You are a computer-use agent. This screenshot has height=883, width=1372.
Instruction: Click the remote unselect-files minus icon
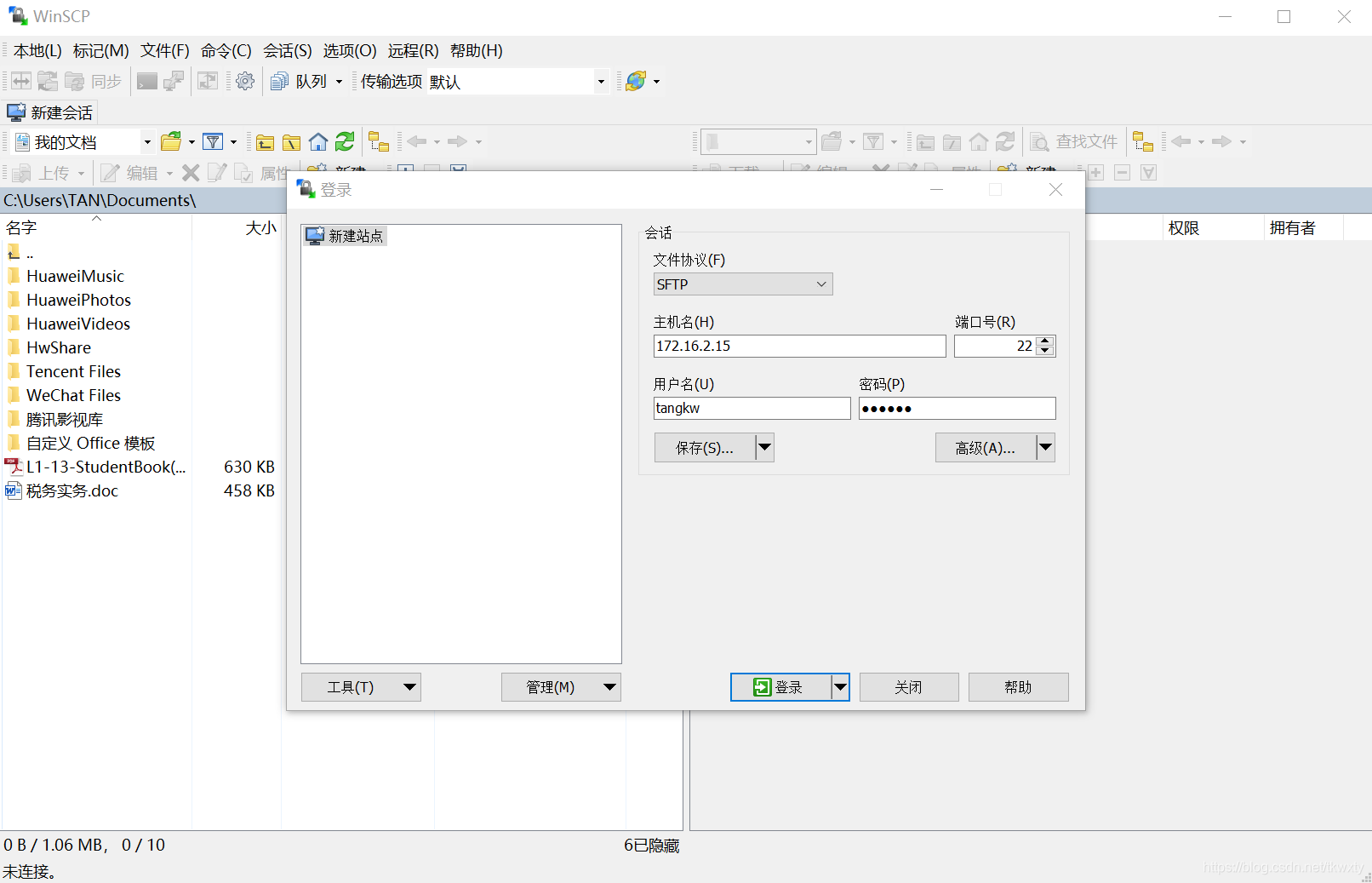(x=1123, y=173)
